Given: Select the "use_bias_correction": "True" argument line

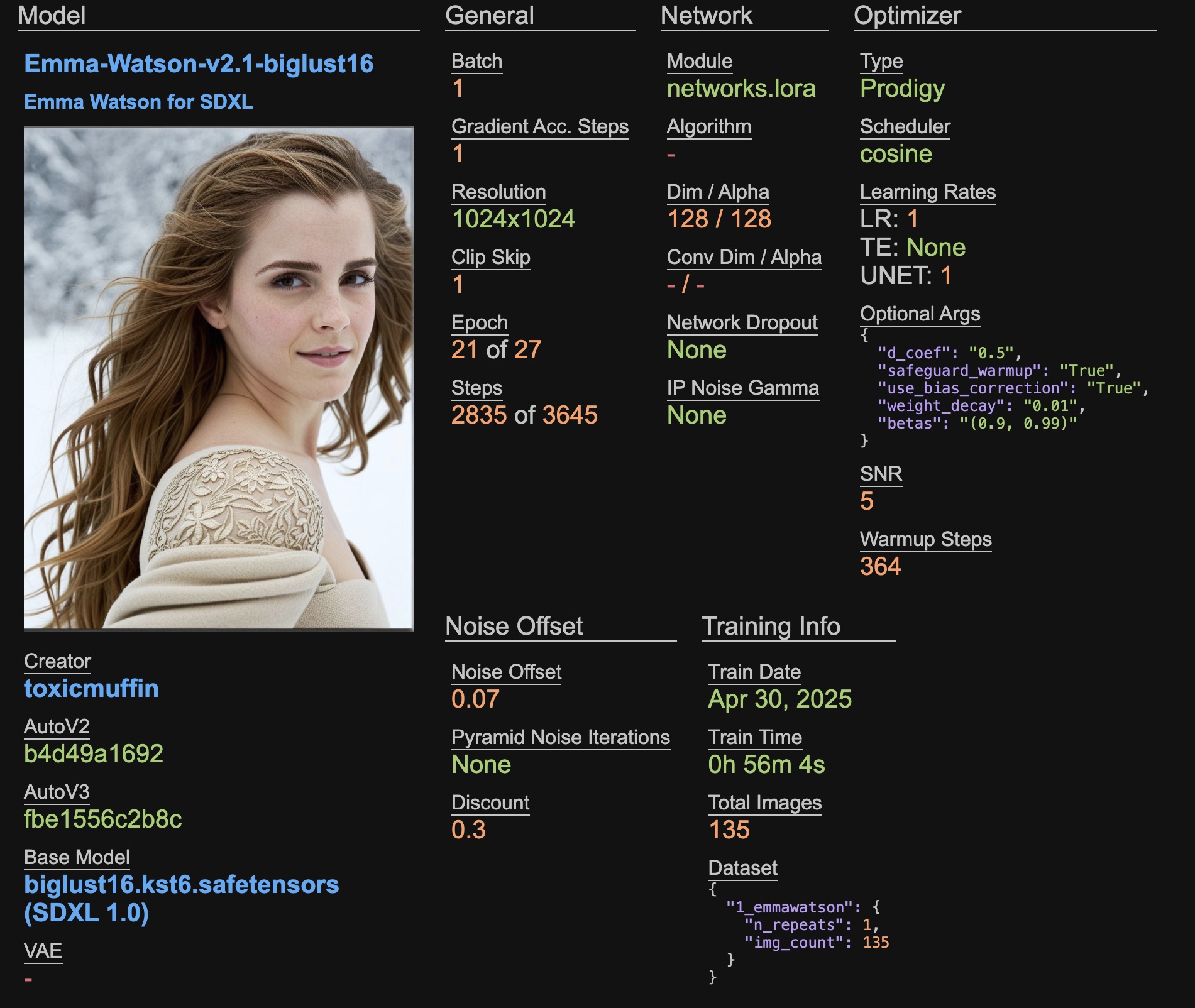Looking at the screenshot, I should coord(1013,388).
